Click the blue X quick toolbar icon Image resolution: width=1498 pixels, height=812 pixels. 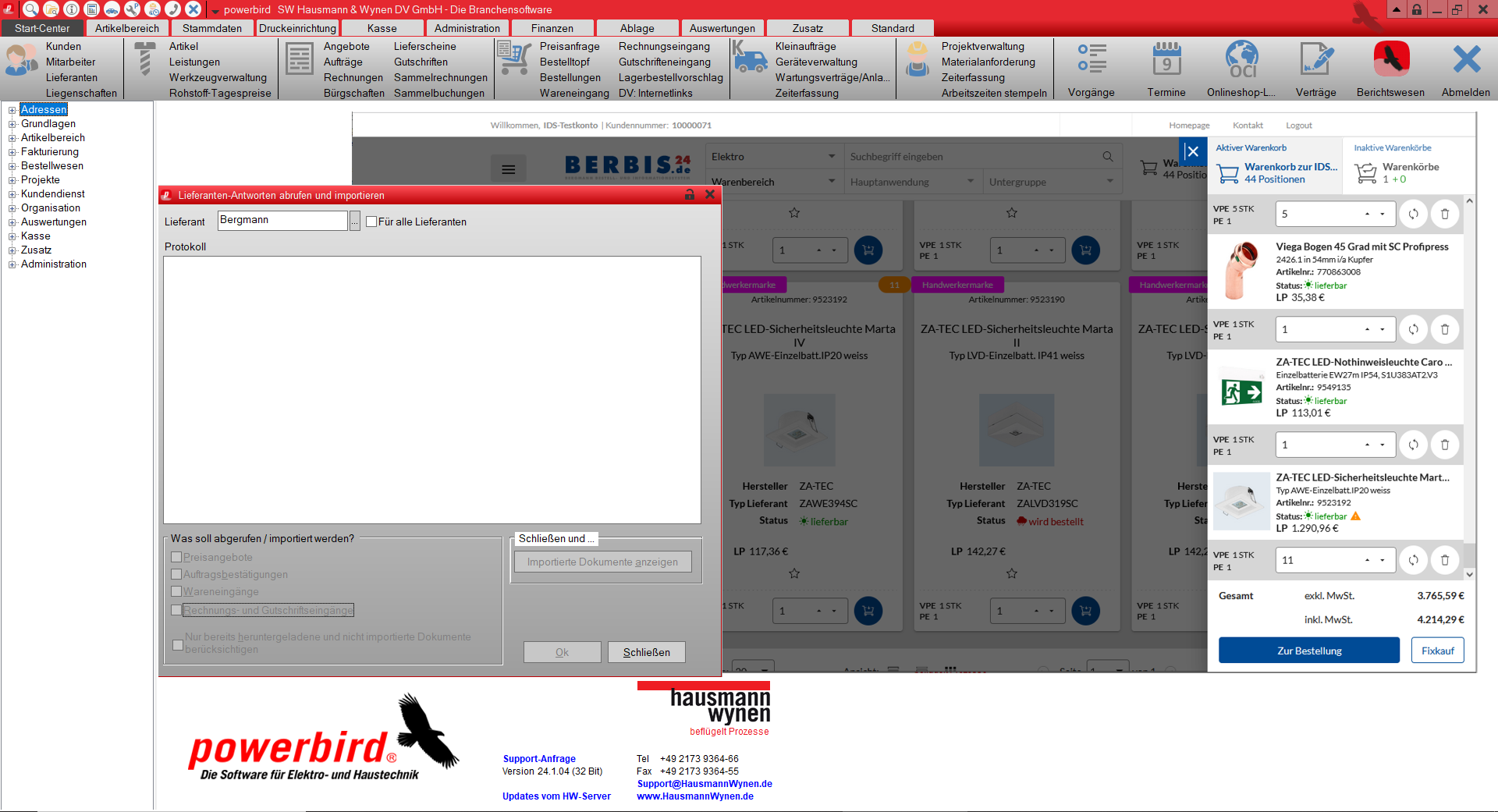[193, 9]
